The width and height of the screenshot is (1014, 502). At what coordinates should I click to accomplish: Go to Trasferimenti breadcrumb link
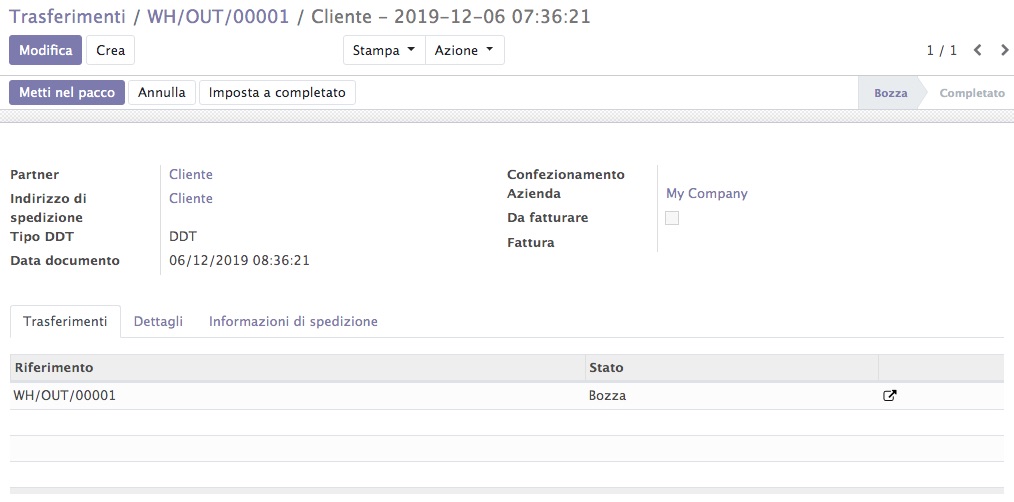67,16
